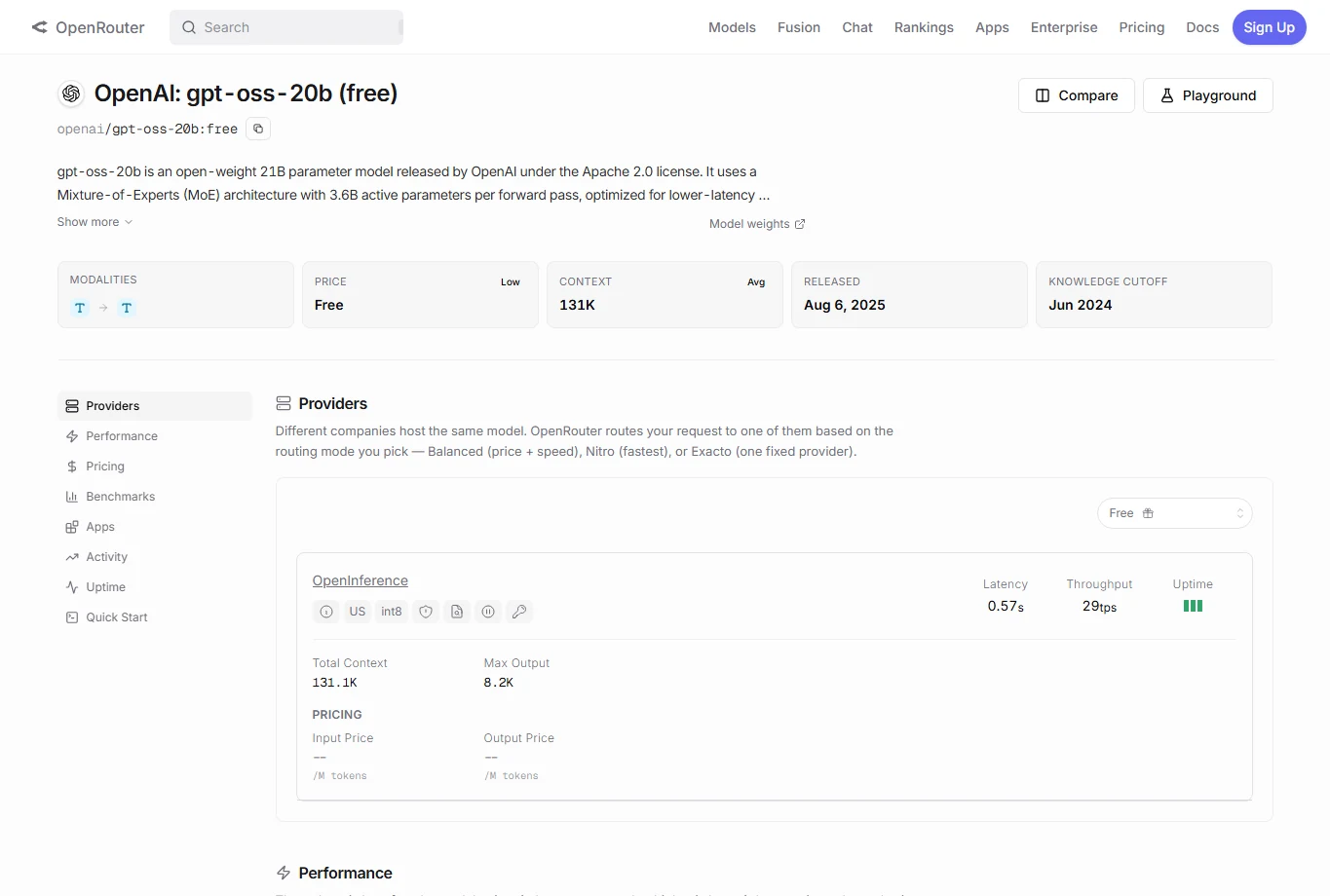Click the gift icon in the Free filter

[x=1148, y=513]
